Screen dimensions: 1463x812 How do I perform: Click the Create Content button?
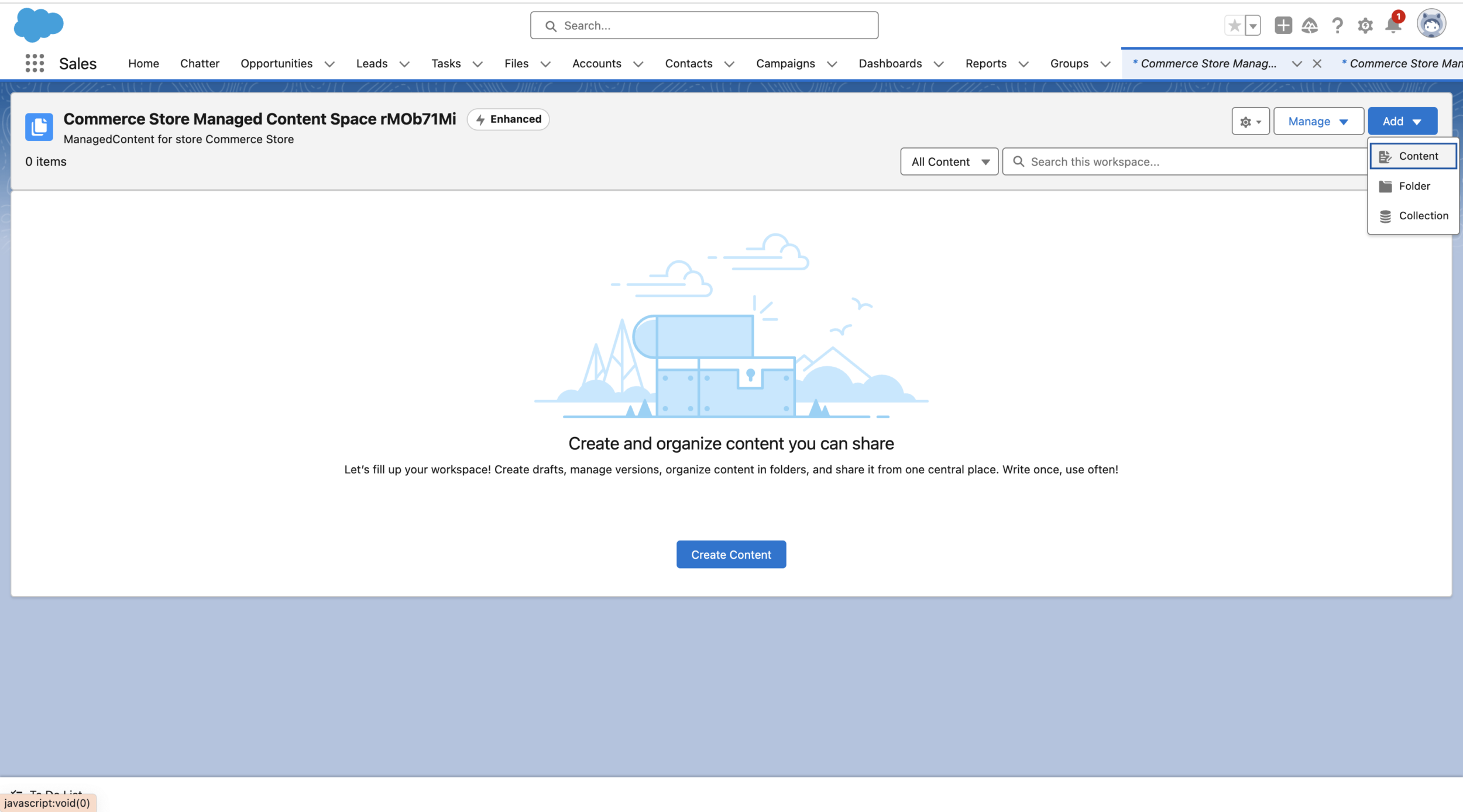point(731,554)
